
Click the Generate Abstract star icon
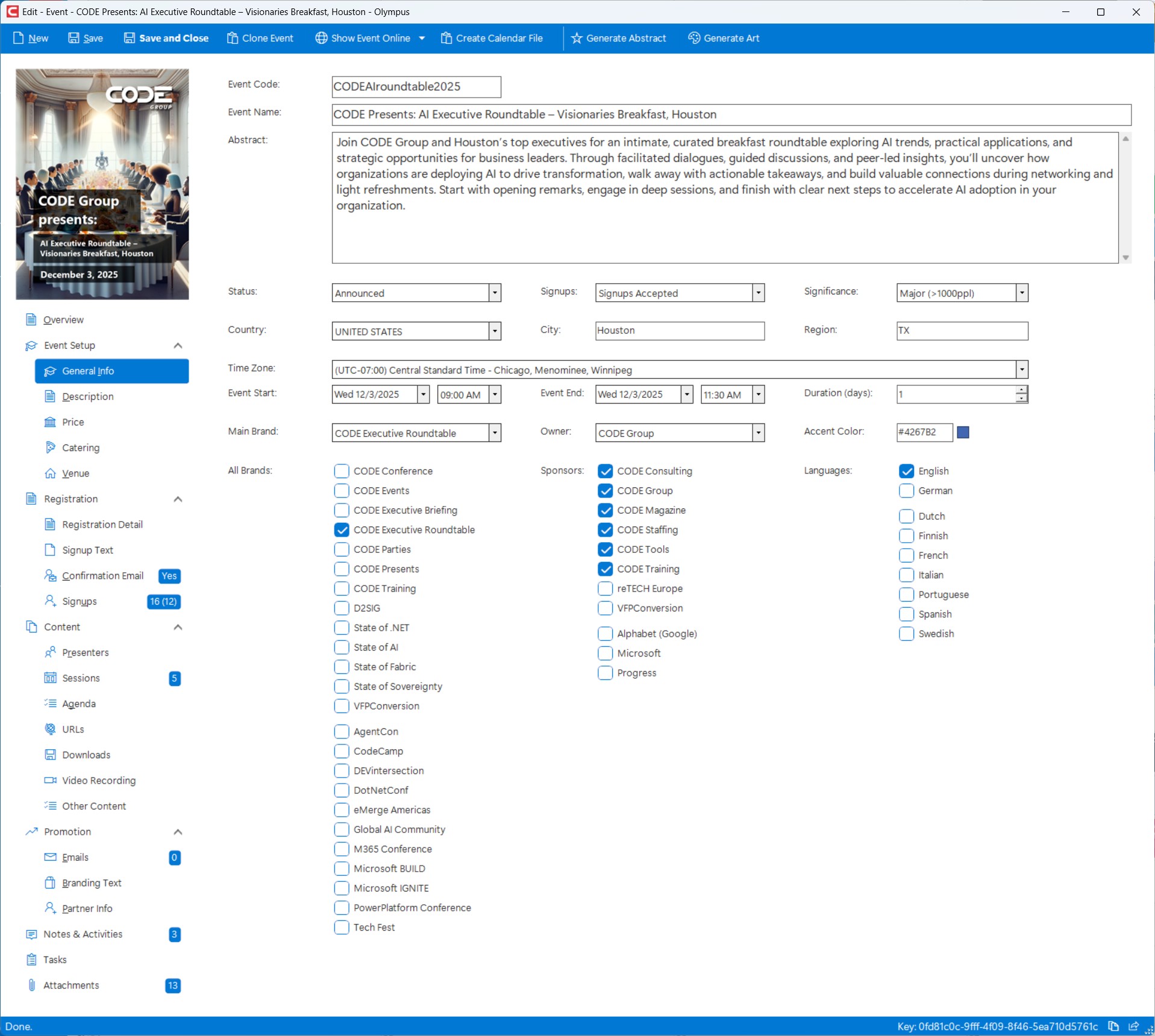point(576,38)
